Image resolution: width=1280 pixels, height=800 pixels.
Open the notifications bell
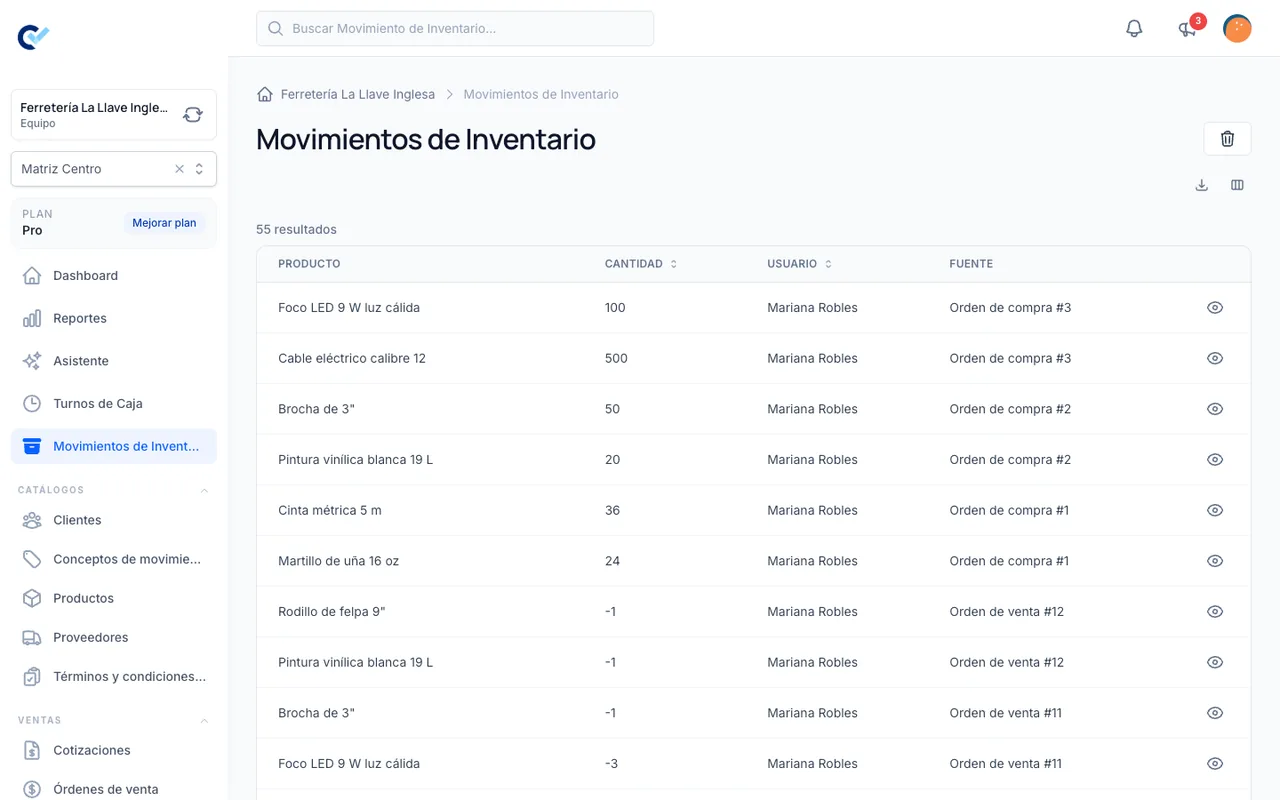pos(1134,29)
